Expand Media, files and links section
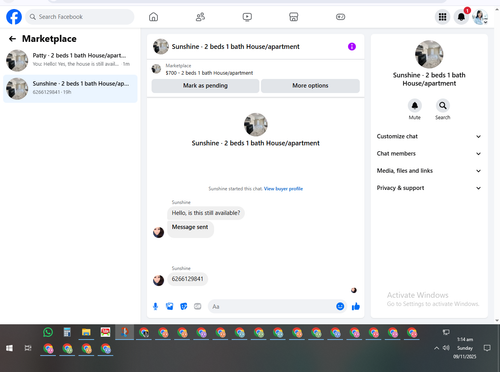Screen dimensions: 500x372 coord(429,171)
